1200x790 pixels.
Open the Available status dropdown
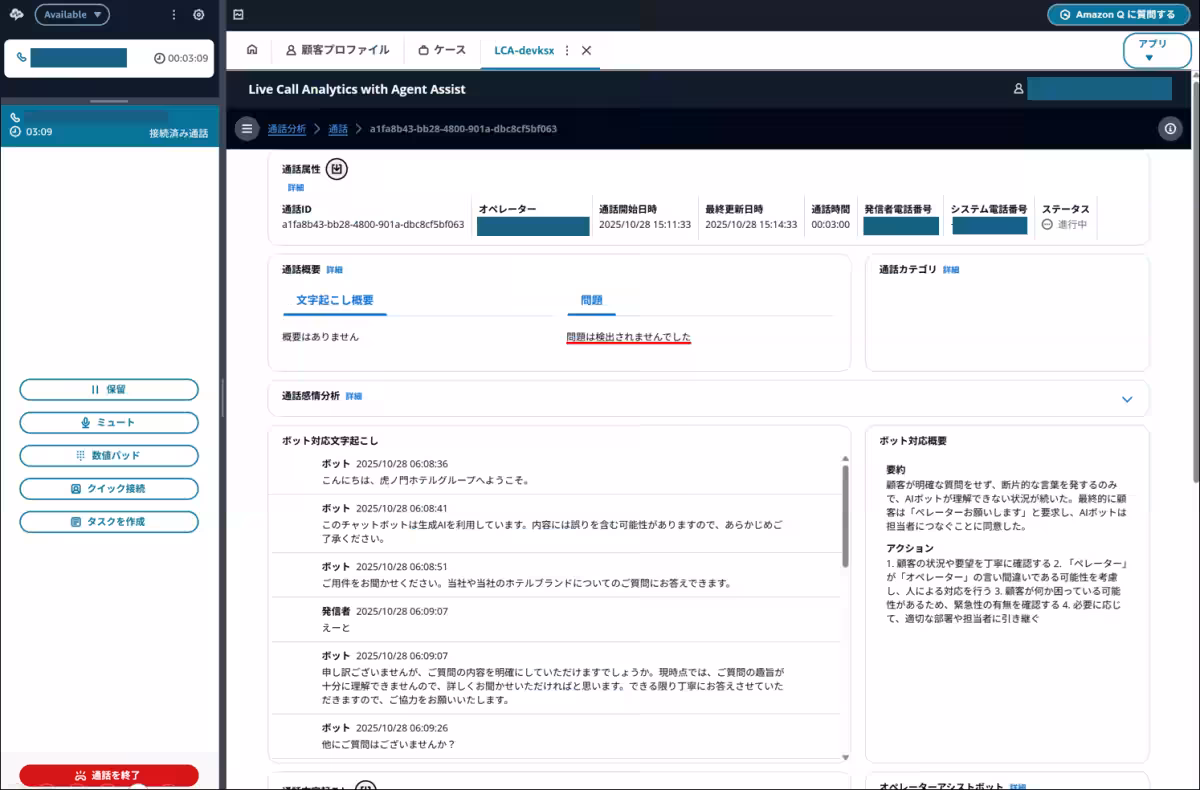72,15
